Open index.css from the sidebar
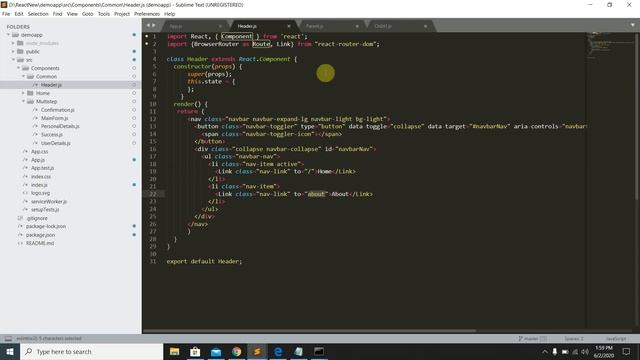 tap(41, 177)
